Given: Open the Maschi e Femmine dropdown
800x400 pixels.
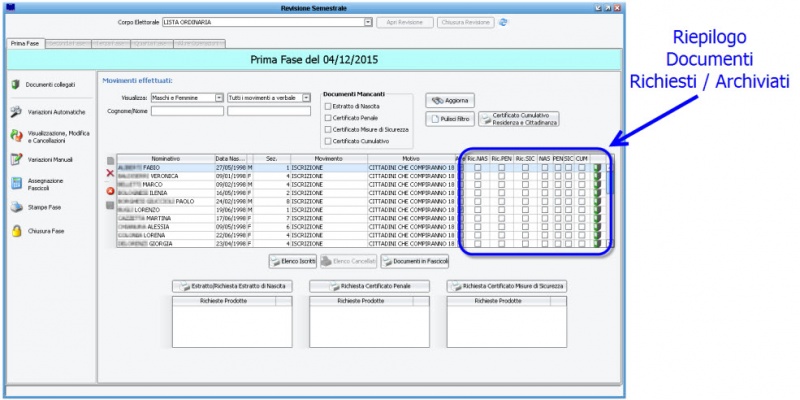Looking at the screenshot, I should coord(219,98).
